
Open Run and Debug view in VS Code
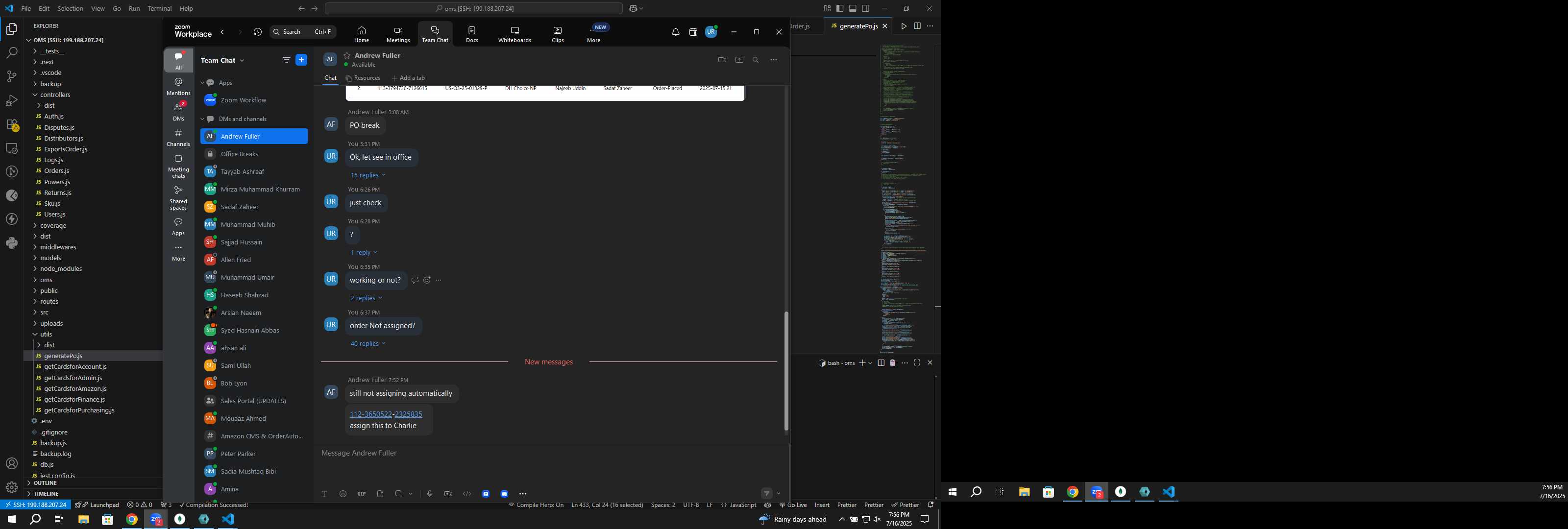12,100
